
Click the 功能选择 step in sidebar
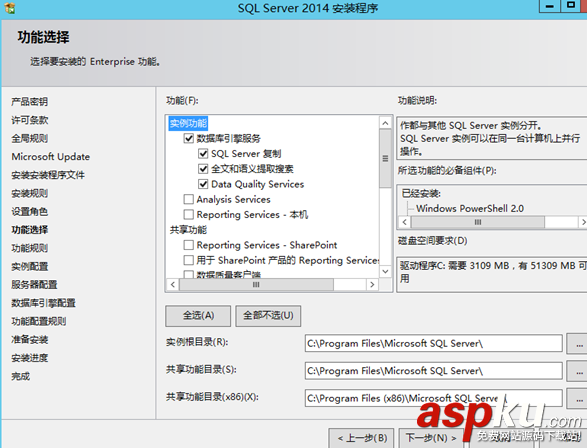(x=30, y=230)
